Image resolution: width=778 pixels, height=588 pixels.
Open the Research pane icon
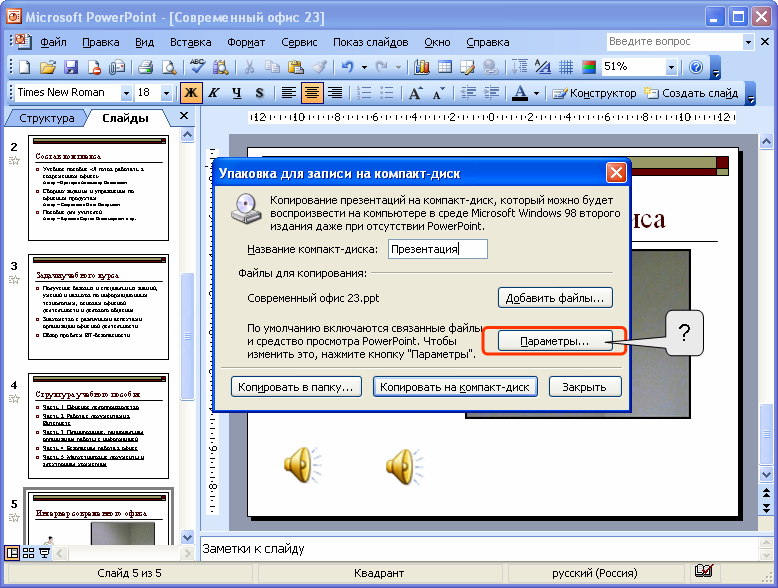point(220,67)
